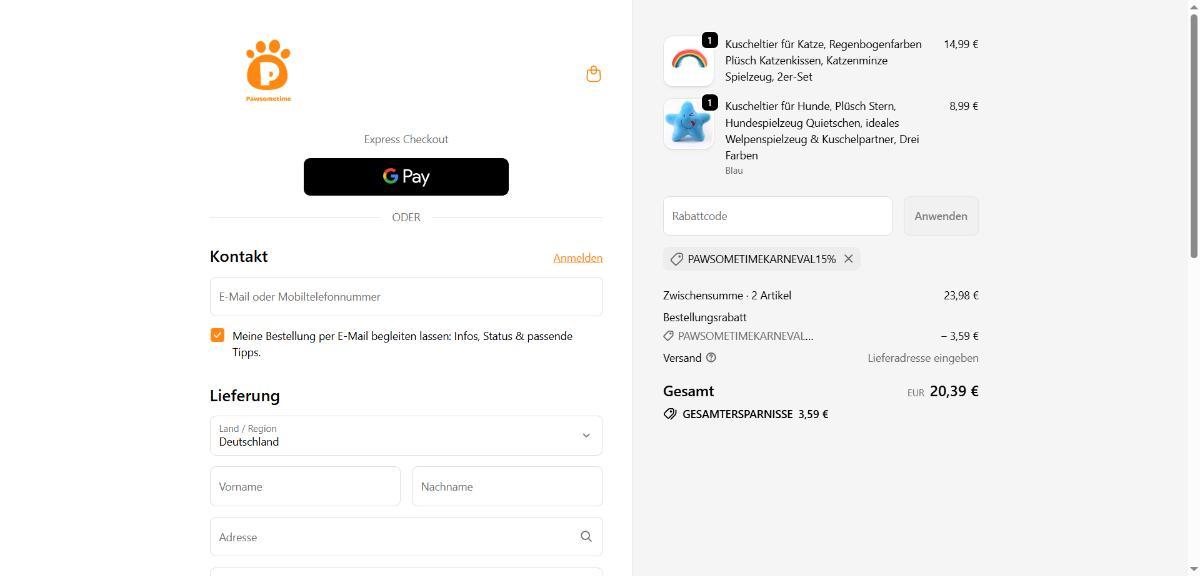
Task: Open the shopping bag cart icon
Action: click(593, 74)
